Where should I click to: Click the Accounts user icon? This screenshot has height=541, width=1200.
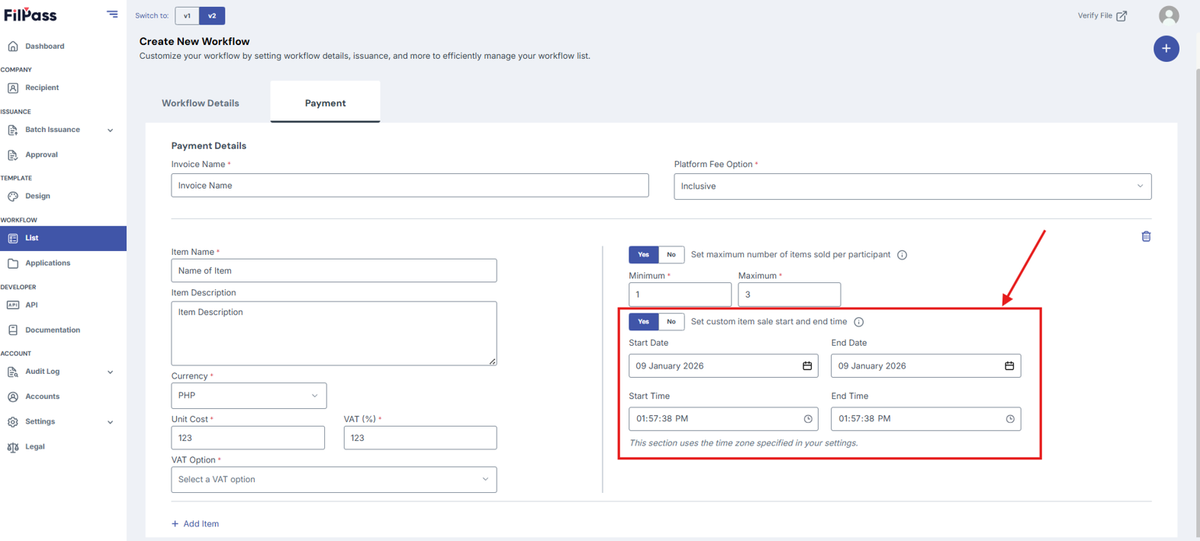[13, 397]
